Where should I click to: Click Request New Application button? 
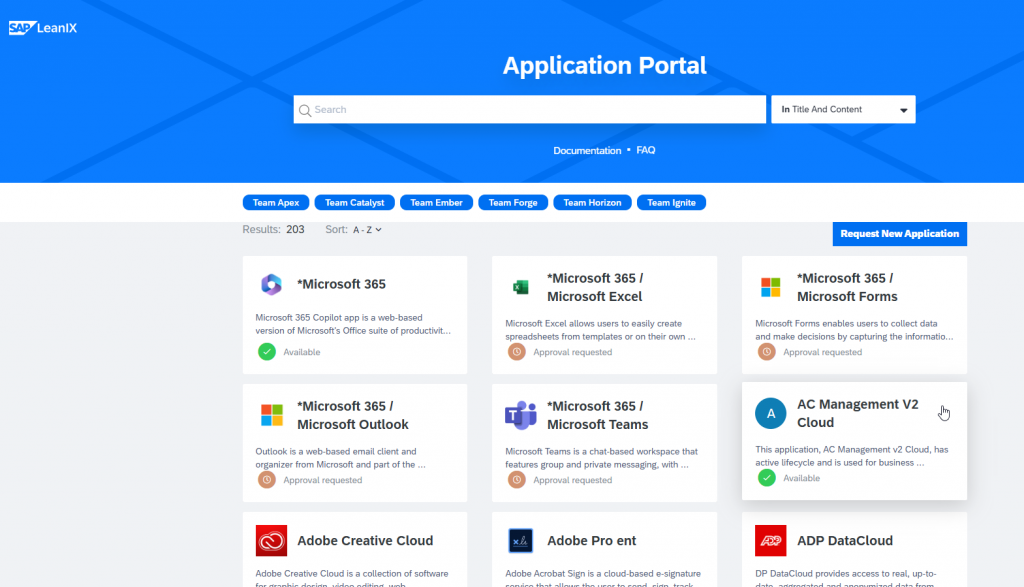click(899, 234)
